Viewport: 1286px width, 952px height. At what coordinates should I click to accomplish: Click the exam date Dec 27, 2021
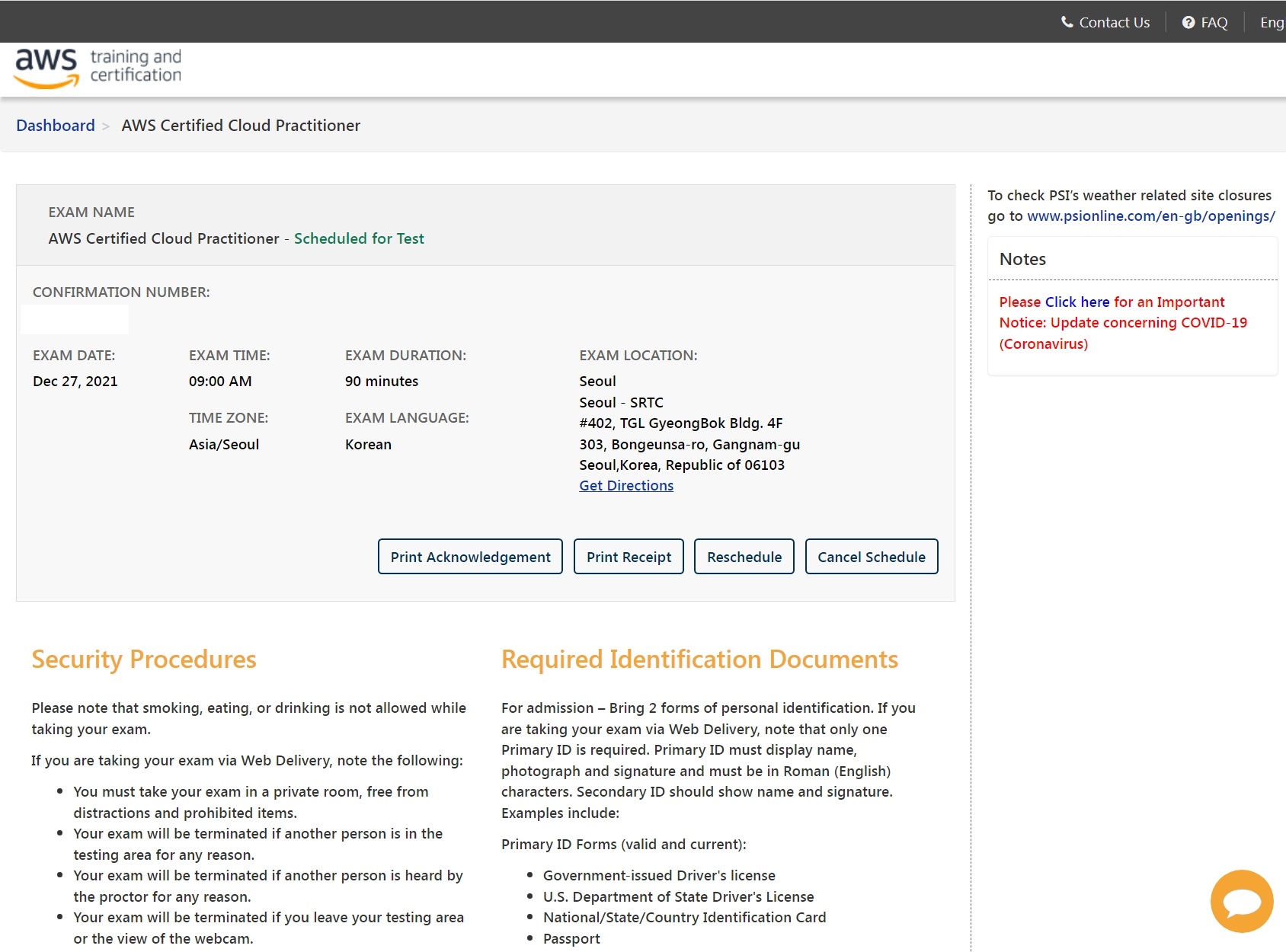pos(75,382)
